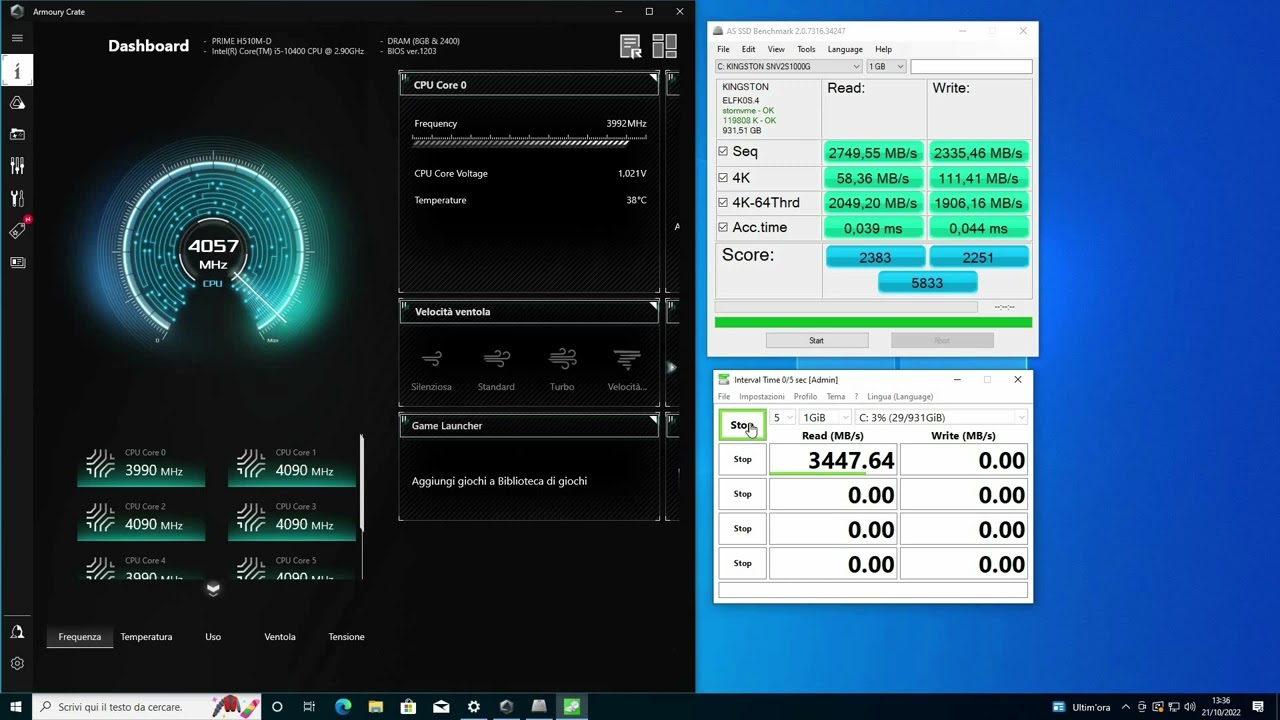Click the large Stop button beside test count

[742, 425]
